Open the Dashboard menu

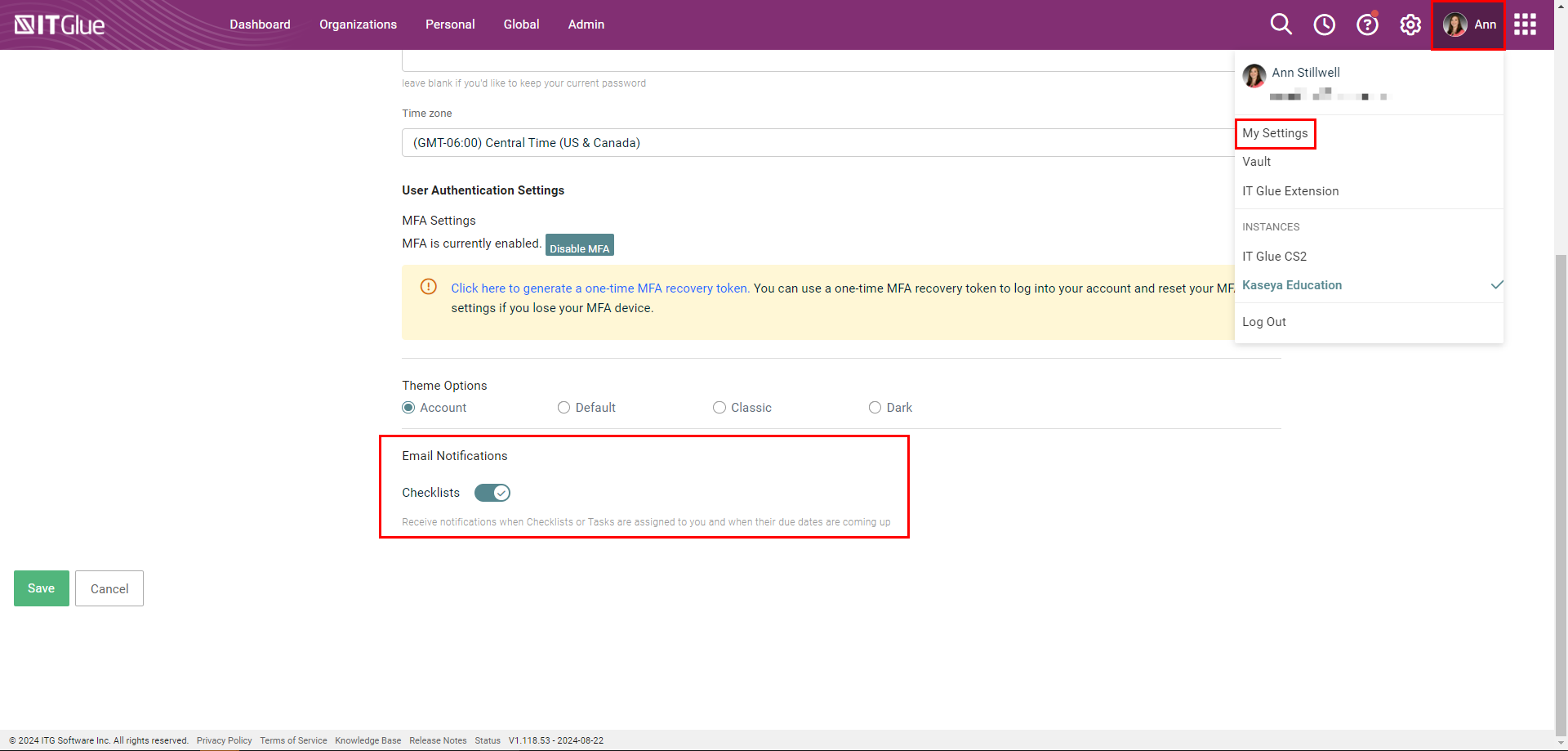(x=260, y=25)
